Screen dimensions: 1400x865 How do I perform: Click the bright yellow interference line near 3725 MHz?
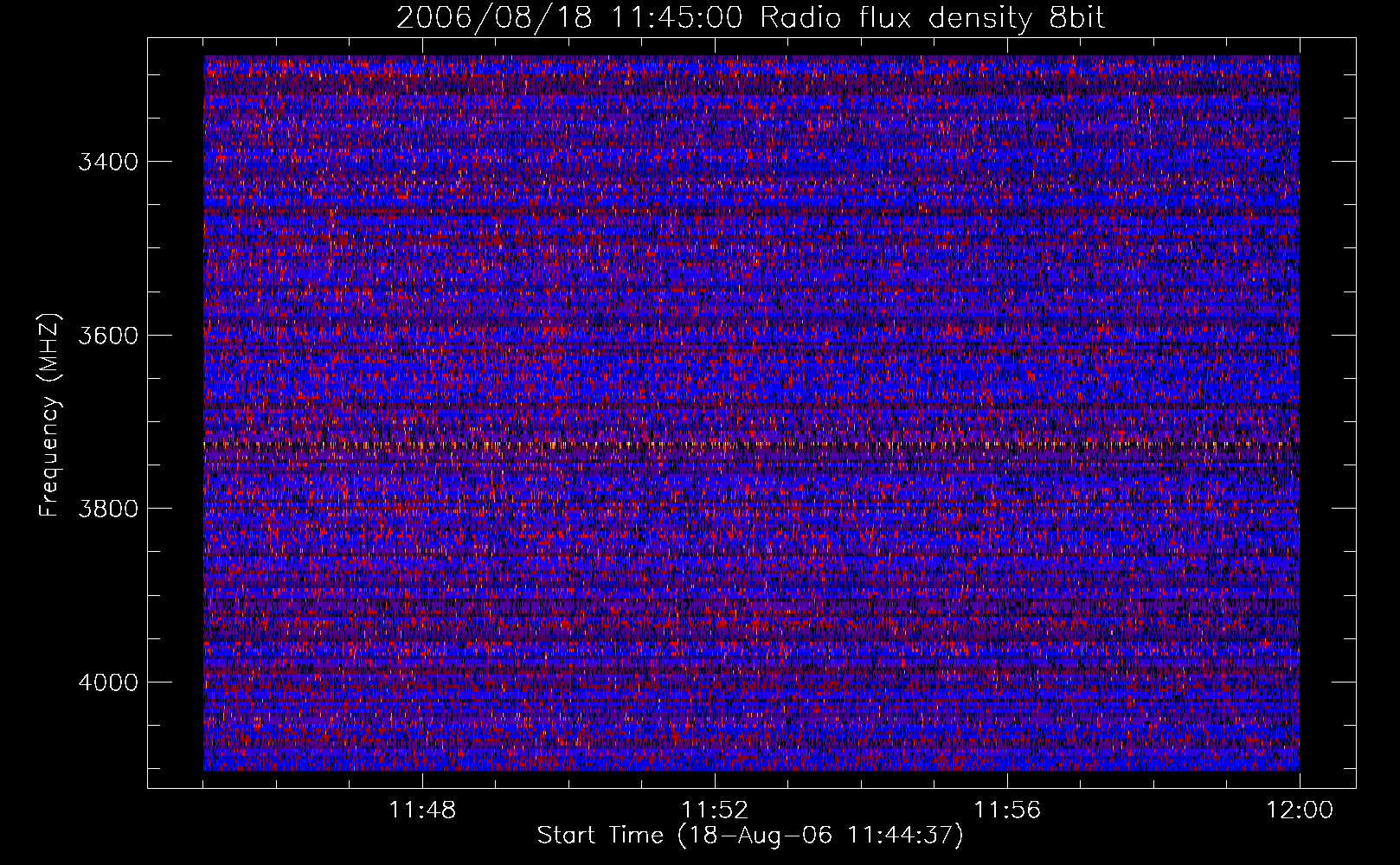click(751, 445)
